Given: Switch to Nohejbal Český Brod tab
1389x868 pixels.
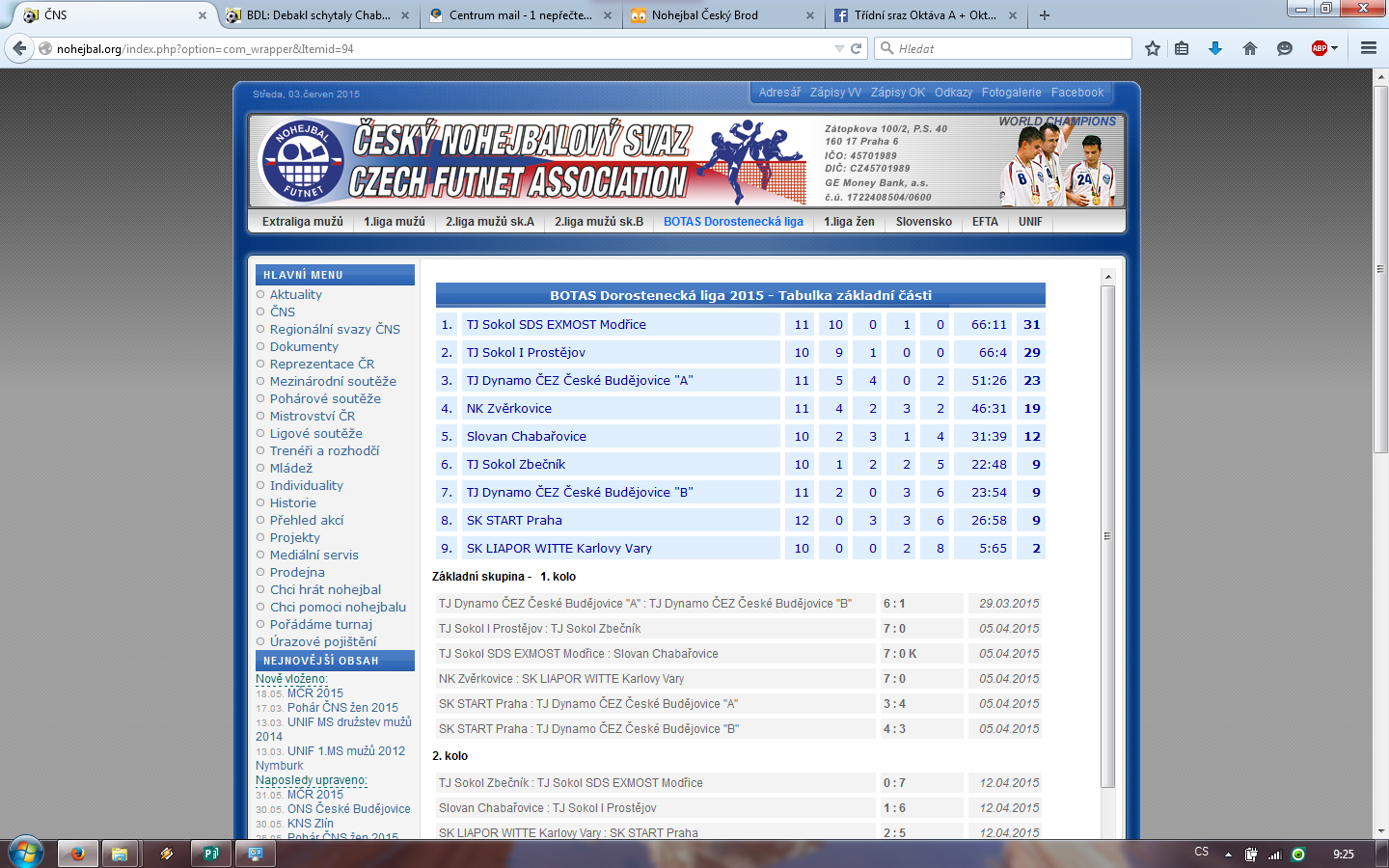Looking at the screenshot, I should tap(722, 15).
